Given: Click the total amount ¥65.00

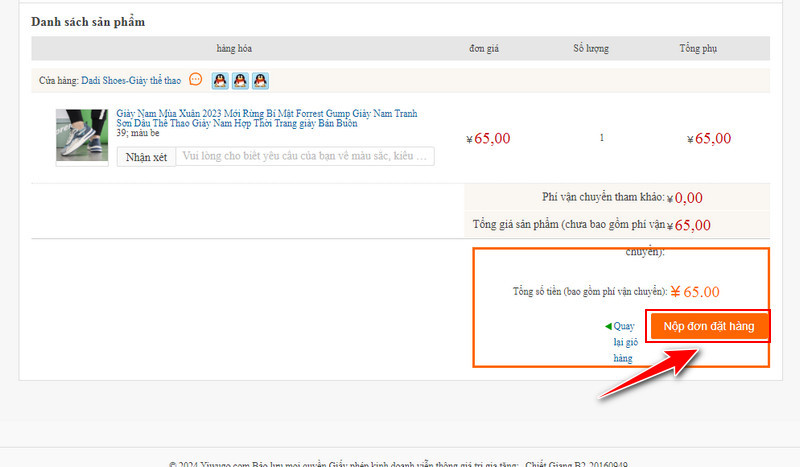Looking at the screenshot, I should pos(695,292).
